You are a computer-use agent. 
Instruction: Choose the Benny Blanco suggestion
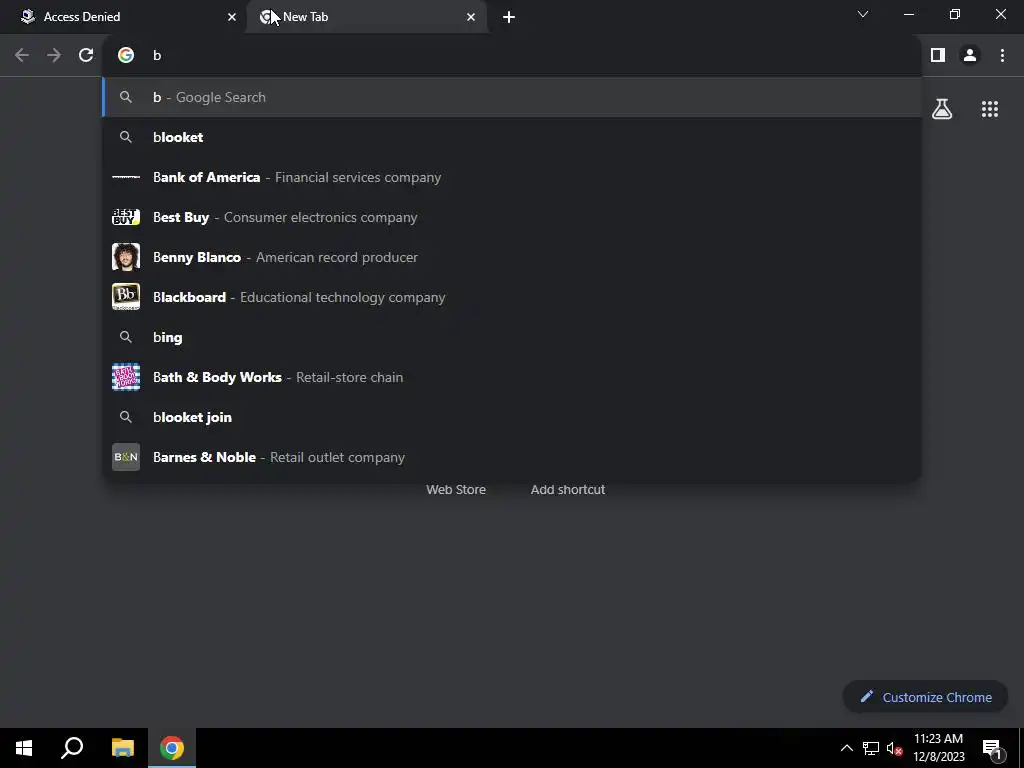512,257
